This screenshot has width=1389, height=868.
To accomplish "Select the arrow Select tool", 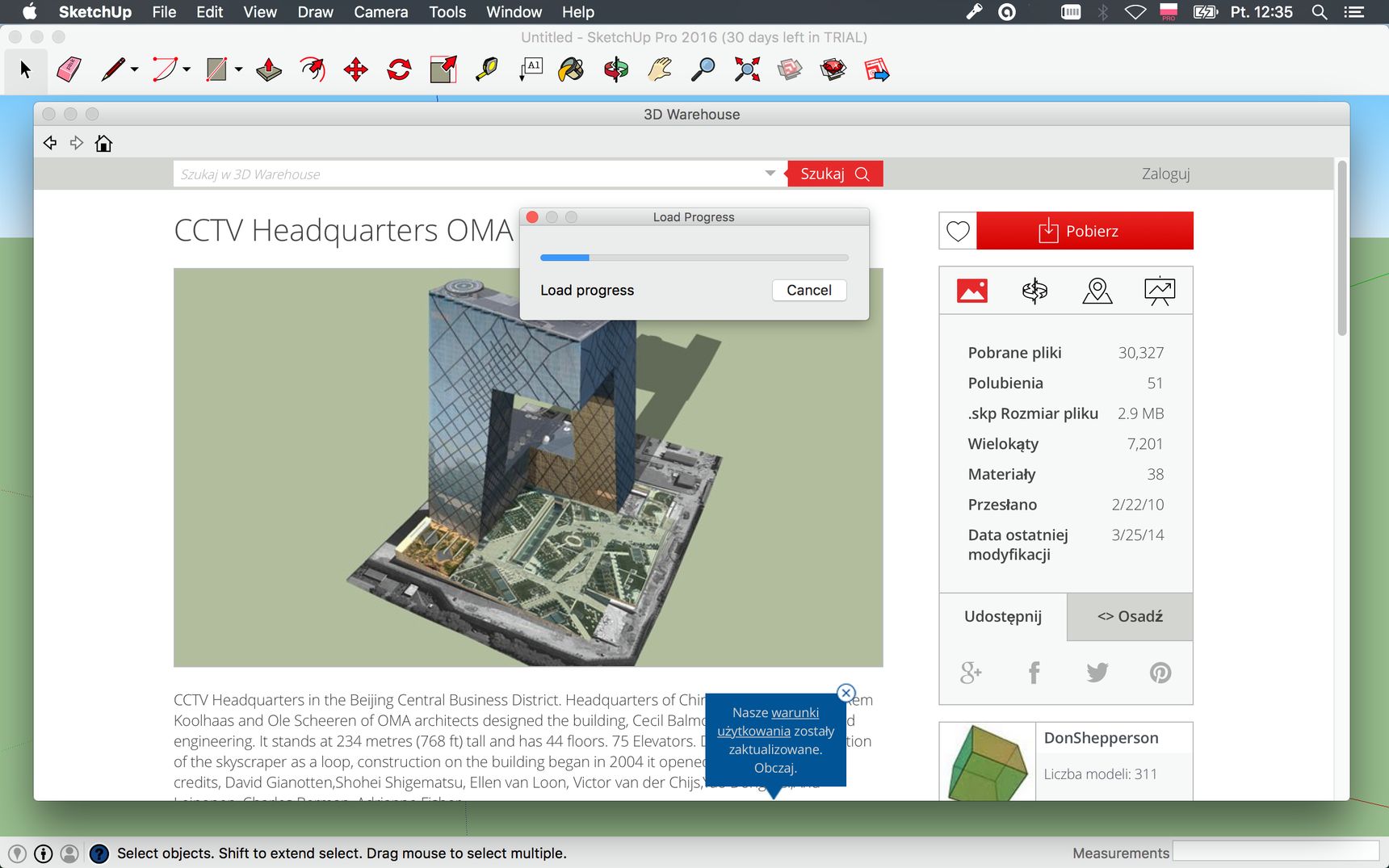I will pos(25,70).
